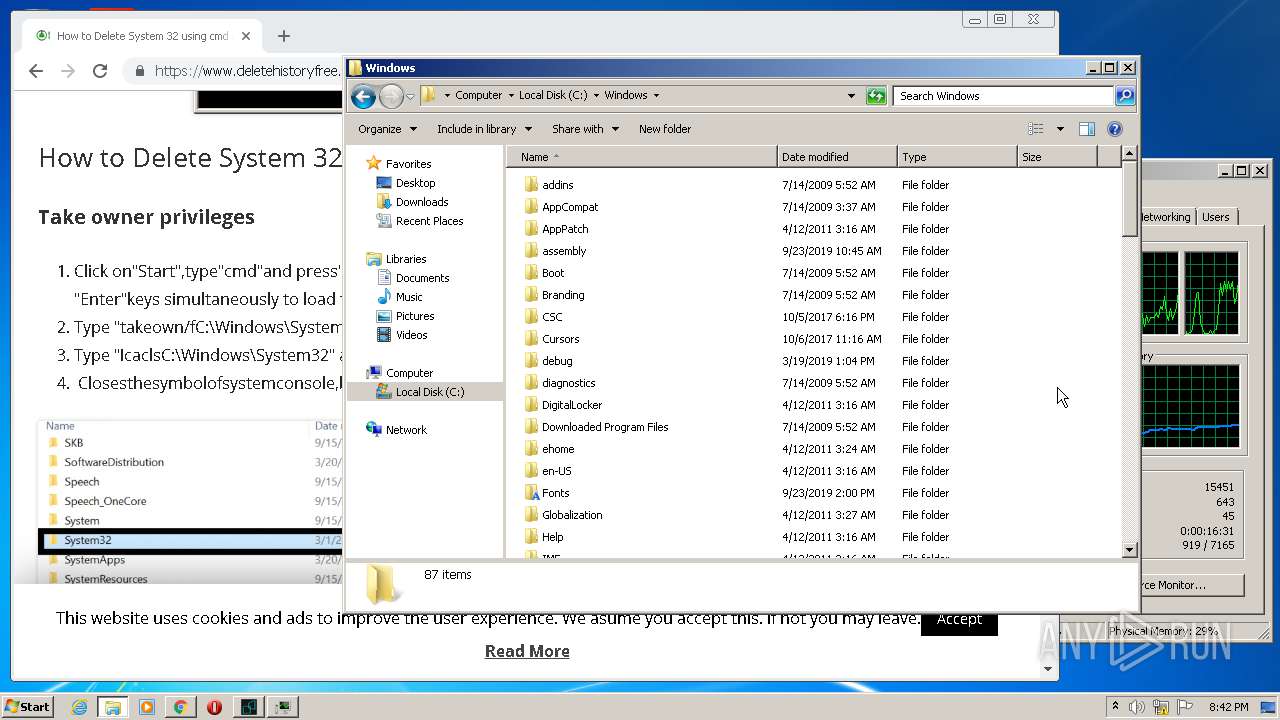
Task: Click the green Refresh address button
Action: (x=876, y=96)
